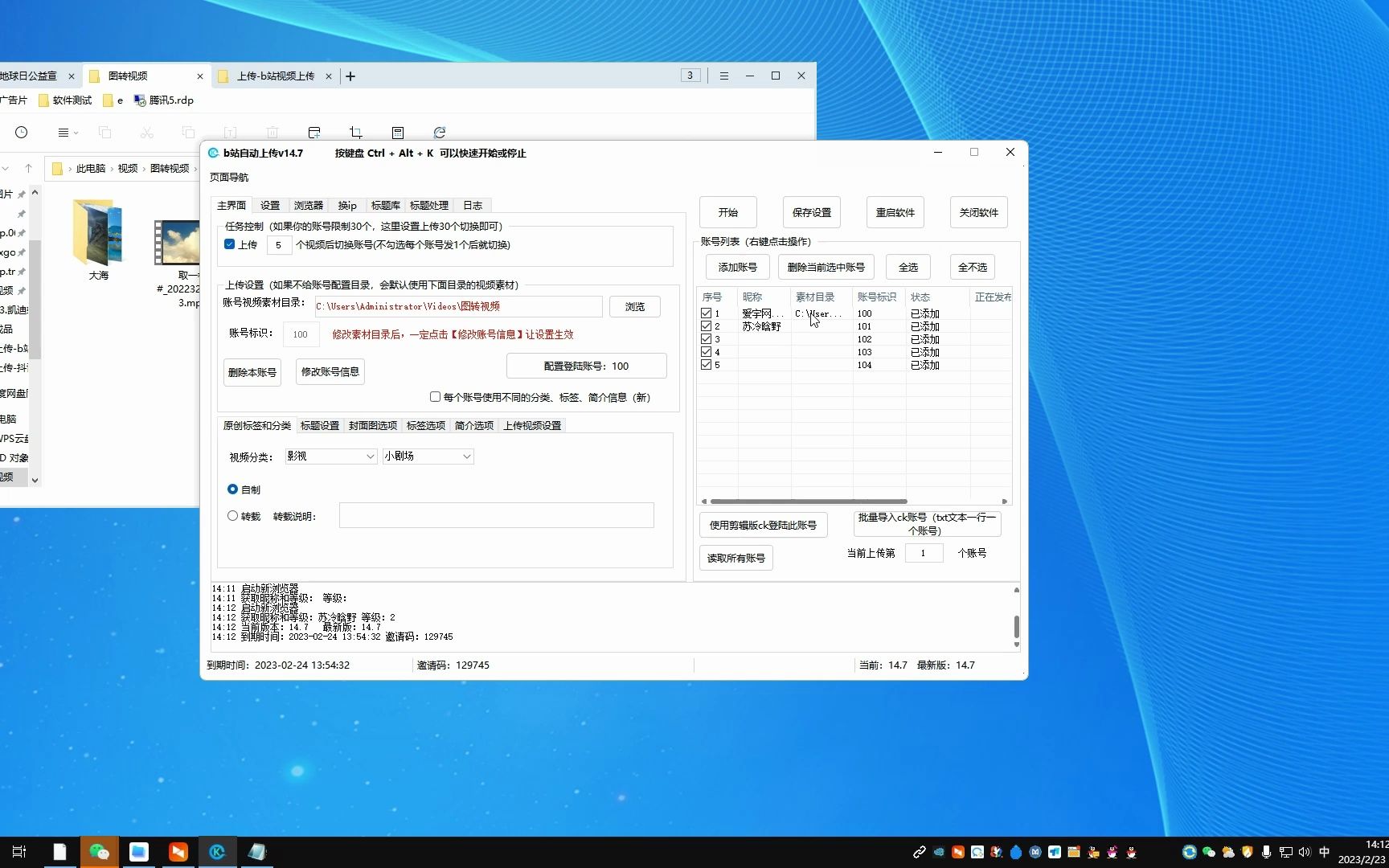Enable 每个账号使用不同的分类 checkbox
The height and width of the screenshot is (868, 1389).
435,397
